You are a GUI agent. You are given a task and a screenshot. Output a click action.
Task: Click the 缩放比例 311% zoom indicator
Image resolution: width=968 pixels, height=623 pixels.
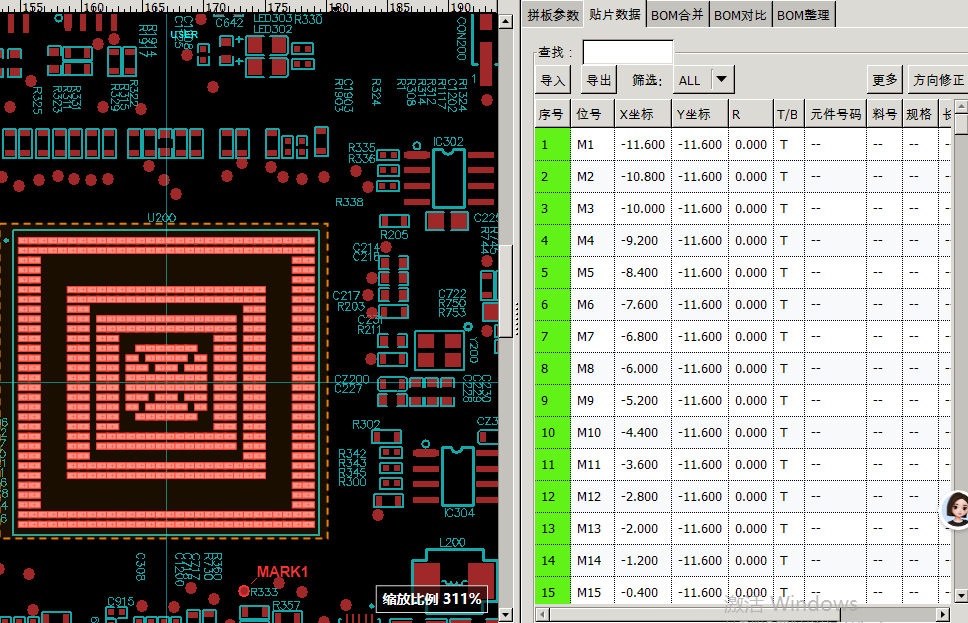click(432, 599)
